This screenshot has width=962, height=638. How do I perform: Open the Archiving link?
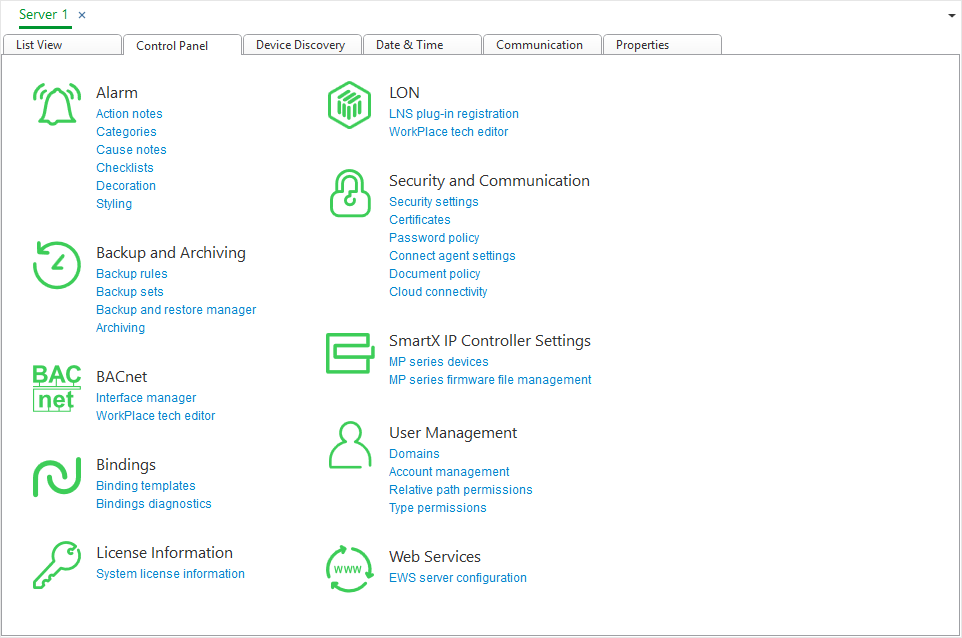pyautogui.click(x=120, y=328)
